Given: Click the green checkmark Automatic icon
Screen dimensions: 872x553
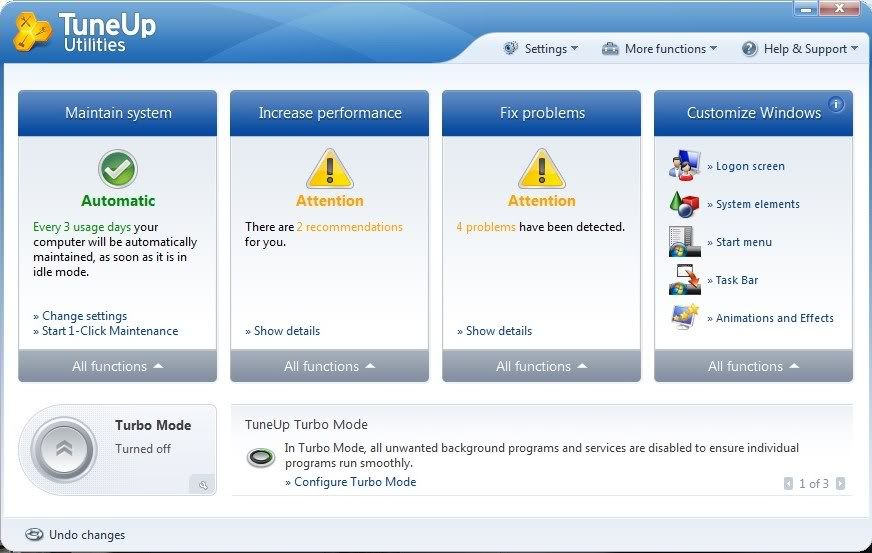Looking at the screenshot, I should pos(118,169).
